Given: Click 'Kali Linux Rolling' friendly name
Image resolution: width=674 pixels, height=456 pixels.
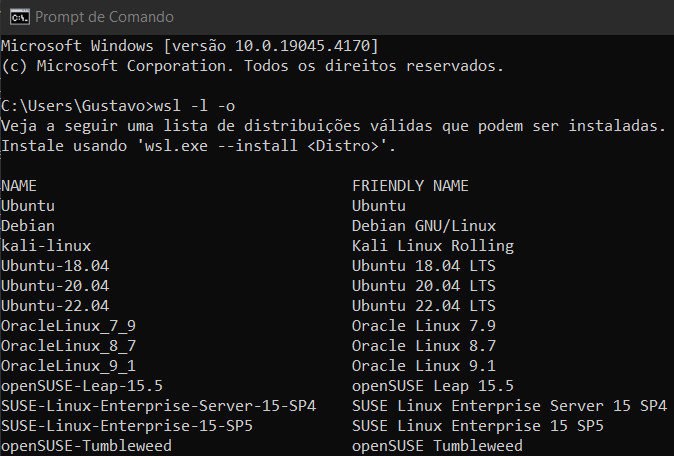Looking at the screenshot, I should 432,246.
